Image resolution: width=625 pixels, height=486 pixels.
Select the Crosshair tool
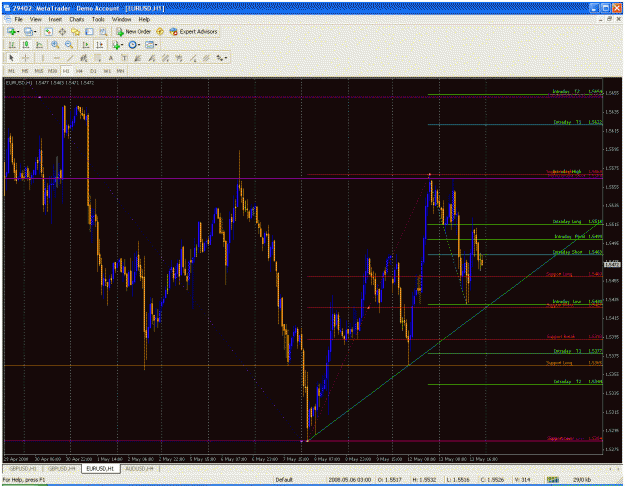tap(26, 58)
